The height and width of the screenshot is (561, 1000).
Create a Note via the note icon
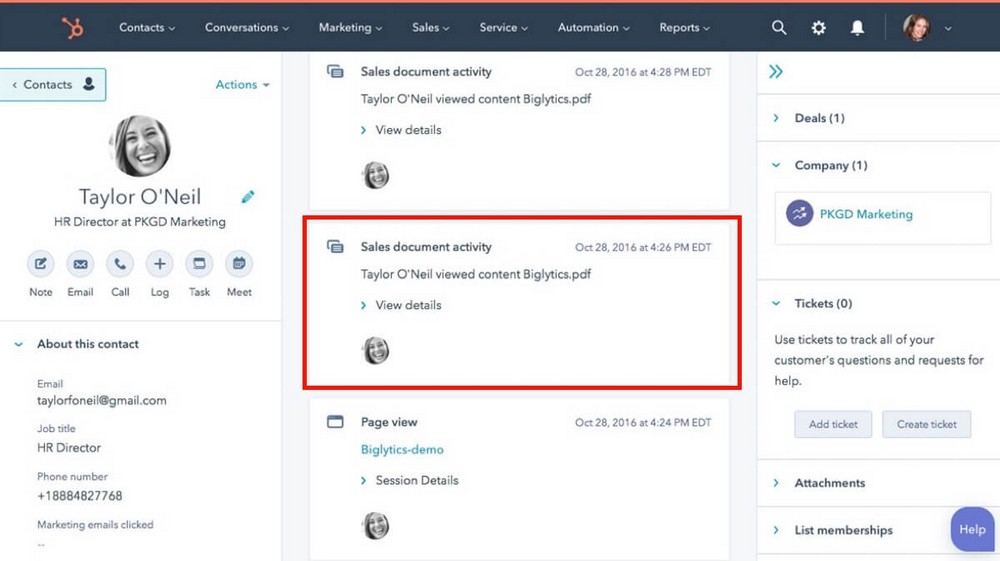click(x=40, y=264)
